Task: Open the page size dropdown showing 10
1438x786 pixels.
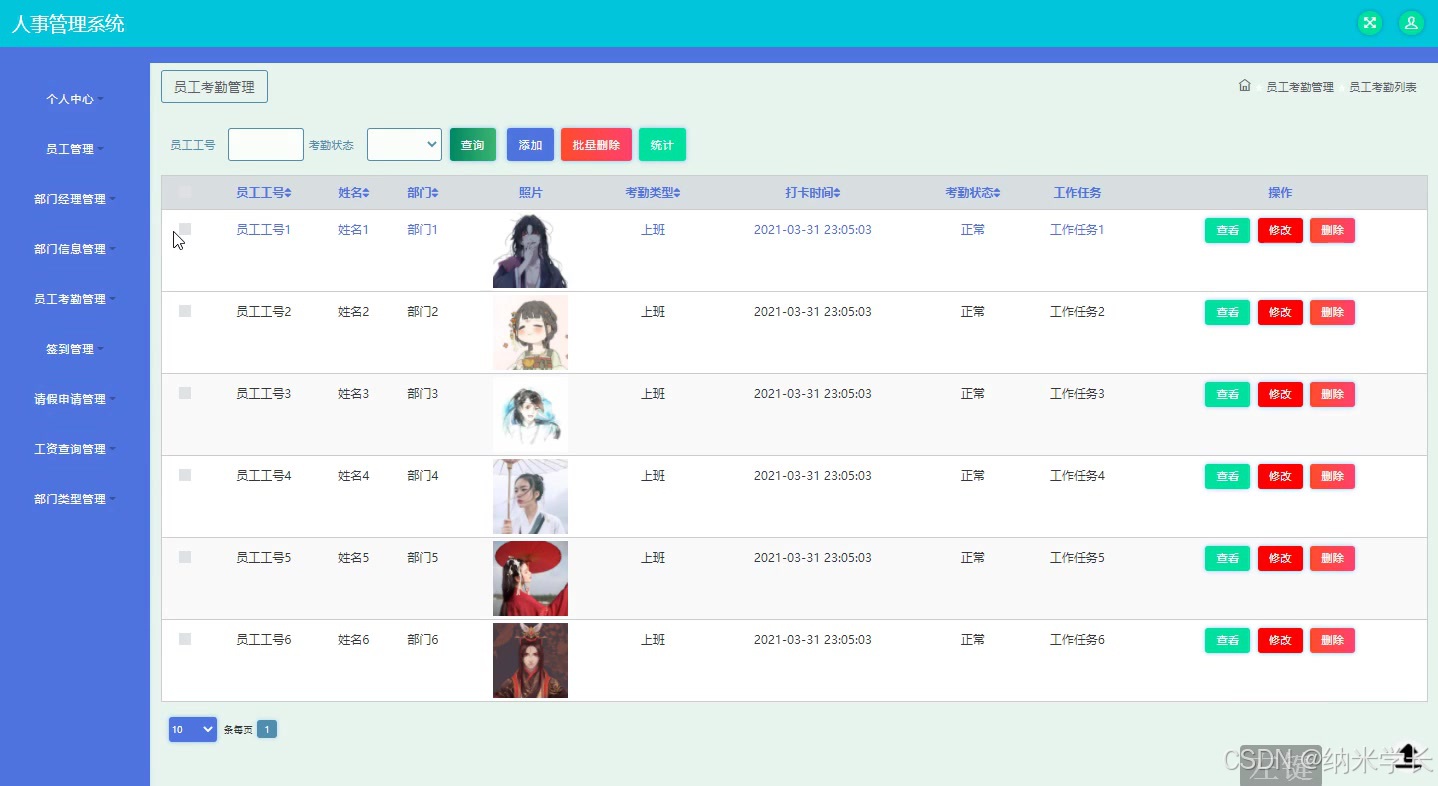Action: [x=192, y=729]
